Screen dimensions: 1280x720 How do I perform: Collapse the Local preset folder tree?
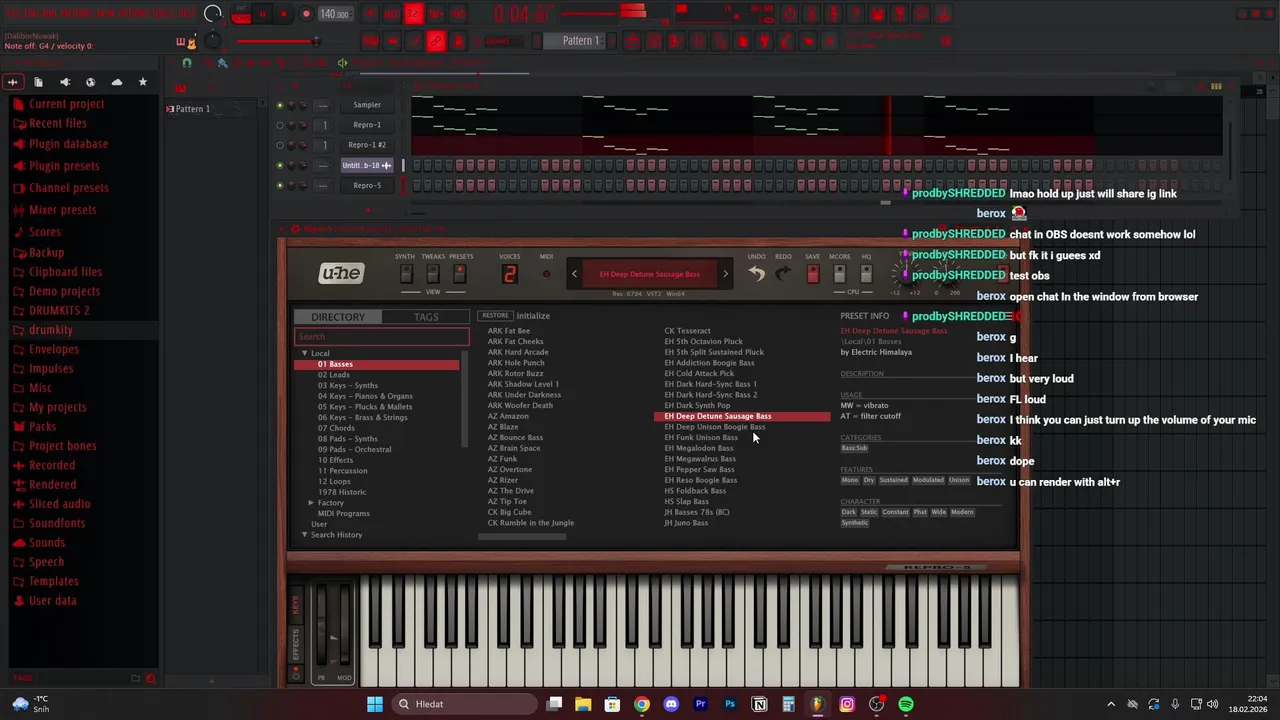pyautogui.click(x=305, y=353)
